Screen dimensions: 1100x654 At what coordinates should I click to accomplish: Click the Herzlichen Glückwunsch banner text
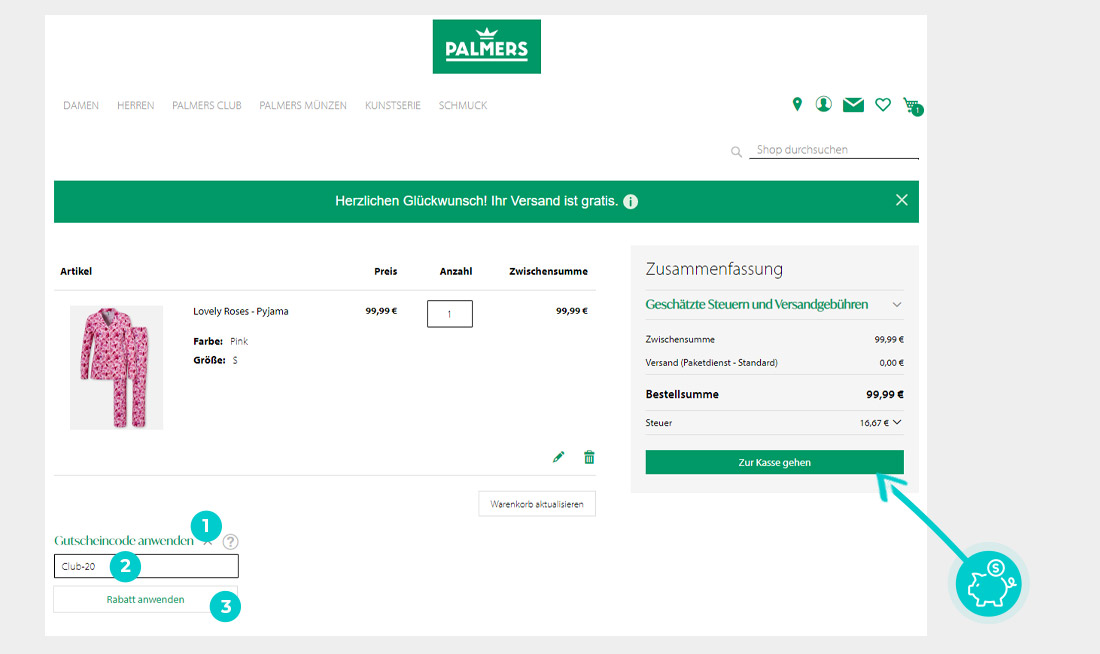pos(476,201)
